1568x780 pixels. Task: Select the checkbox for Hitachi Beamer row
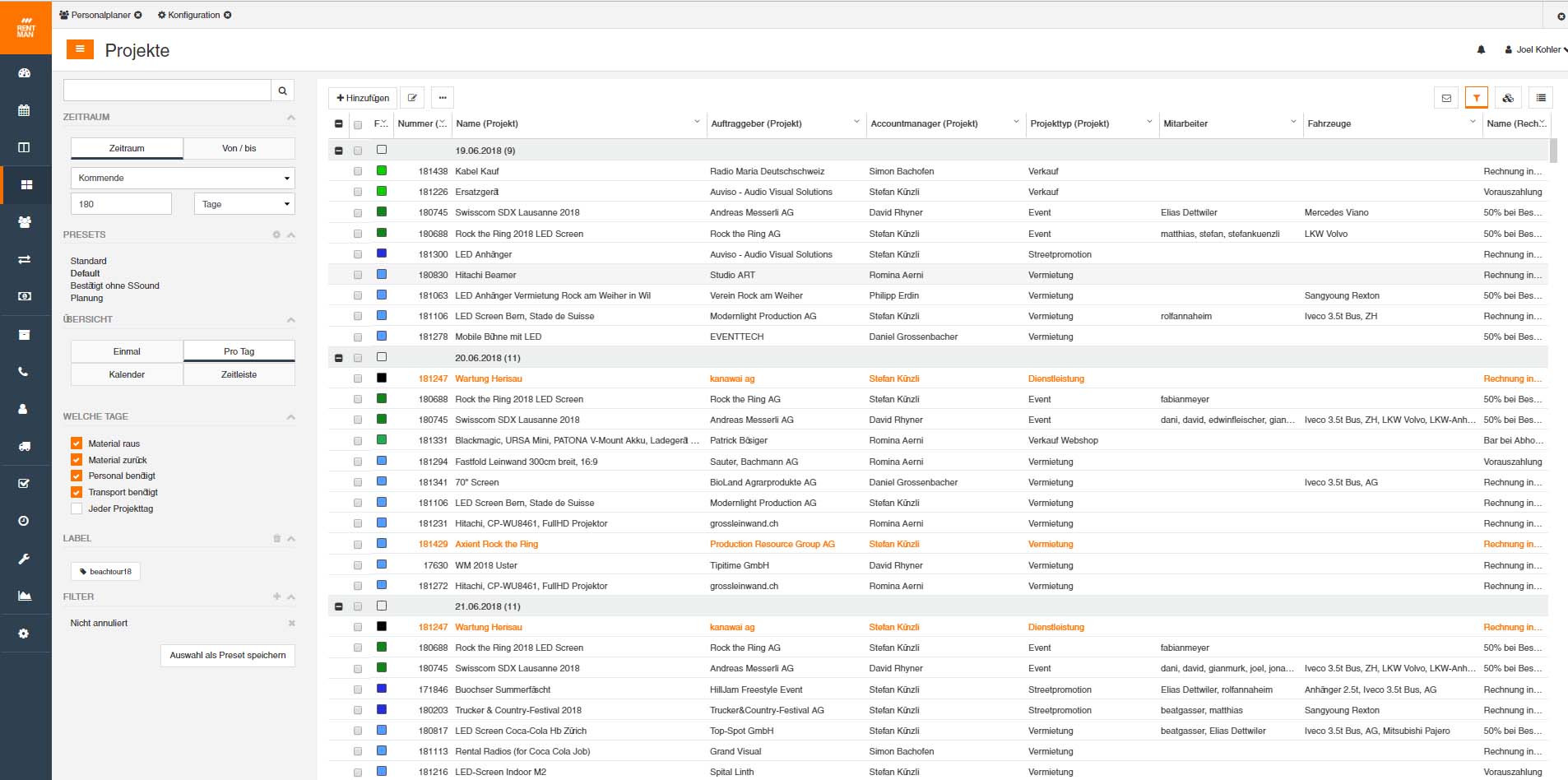point(358,275)
